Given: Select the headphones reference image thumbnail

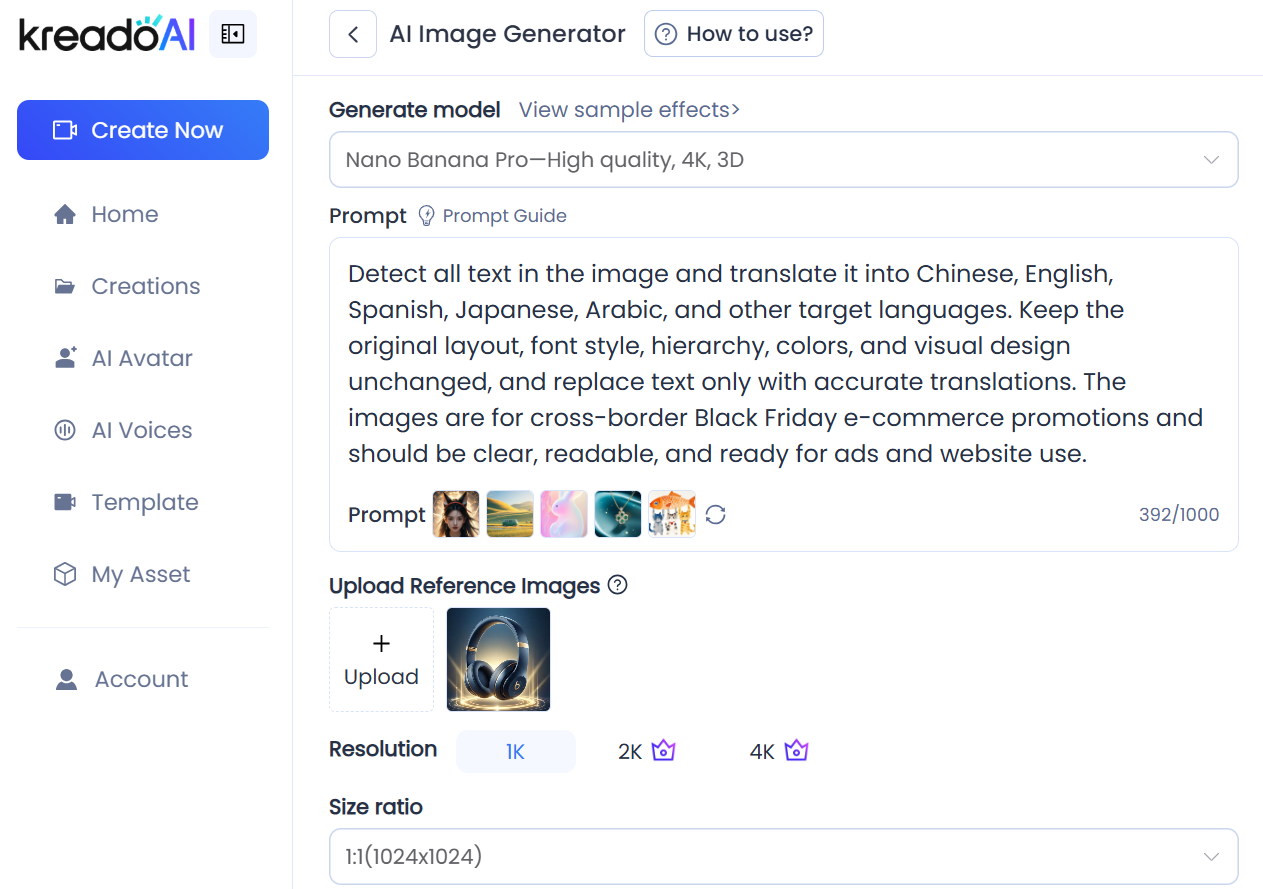Looking at the screenshot, I should [498, 659].
